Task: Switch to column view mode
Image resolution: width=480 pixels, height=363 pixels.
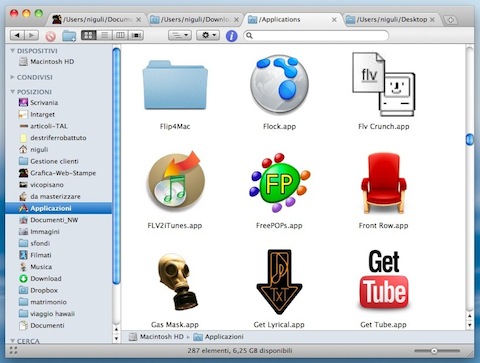Action: 120,35
